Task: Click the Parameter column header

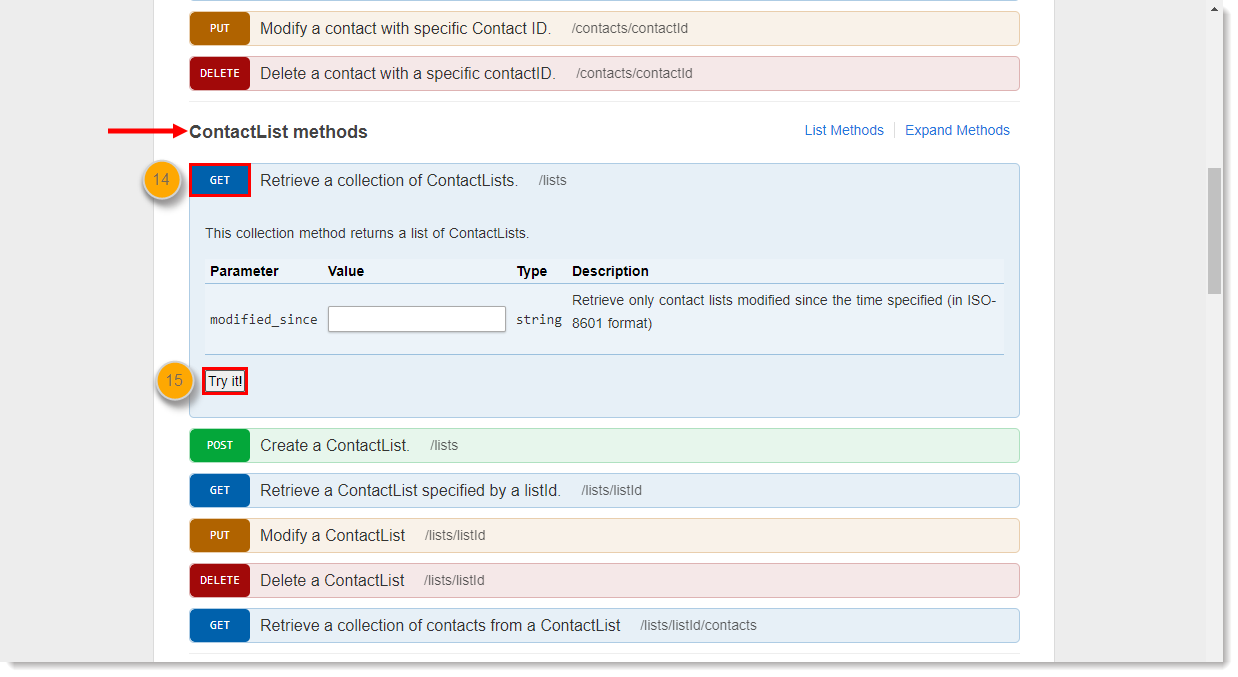Action: click(x=244, y=271)
